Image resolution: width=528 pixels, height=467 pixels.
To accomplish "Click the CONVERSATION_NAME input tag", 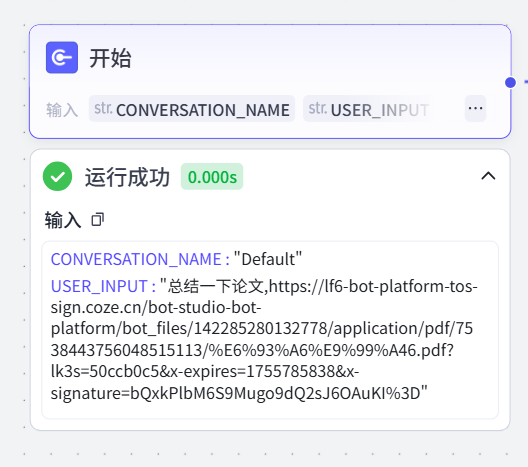I will click(x=192, y=109).
